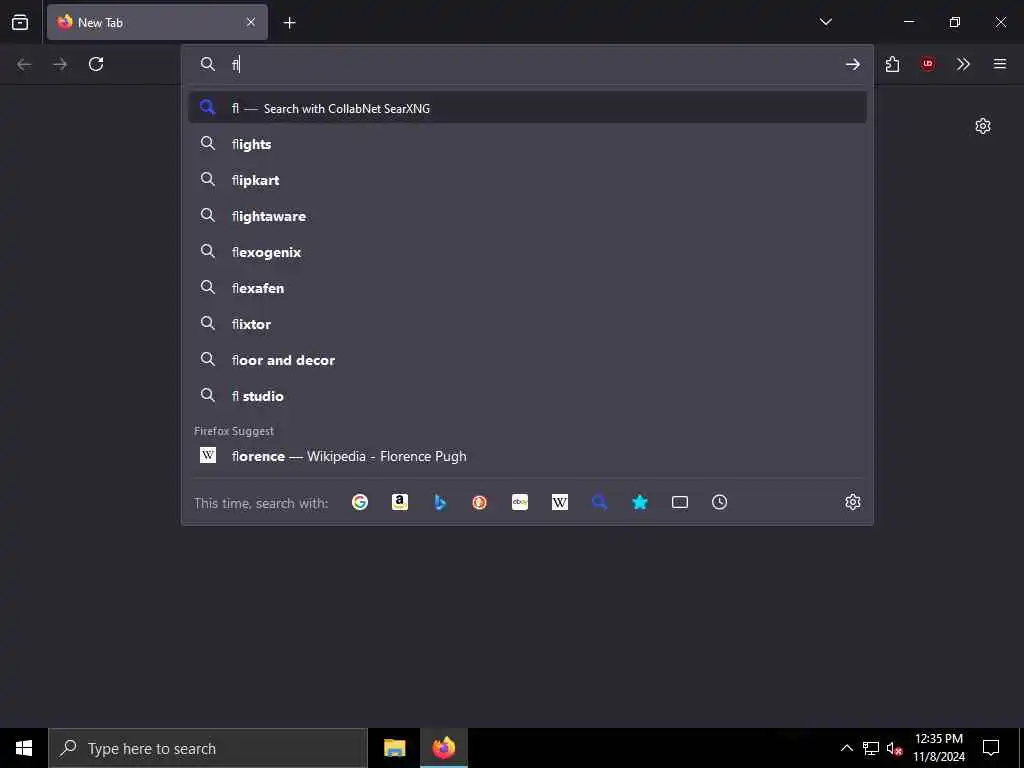Select the 'flexafen' suggestion
Viewport: 1024px width, 768px height.
coord(527,287)
